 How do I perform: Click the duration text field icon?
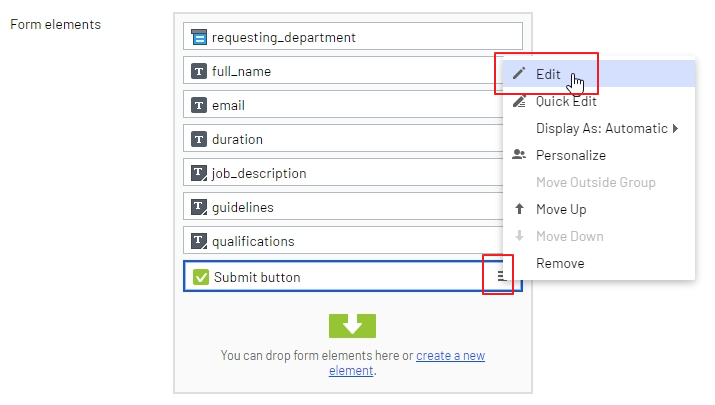(x=200, y=140)
